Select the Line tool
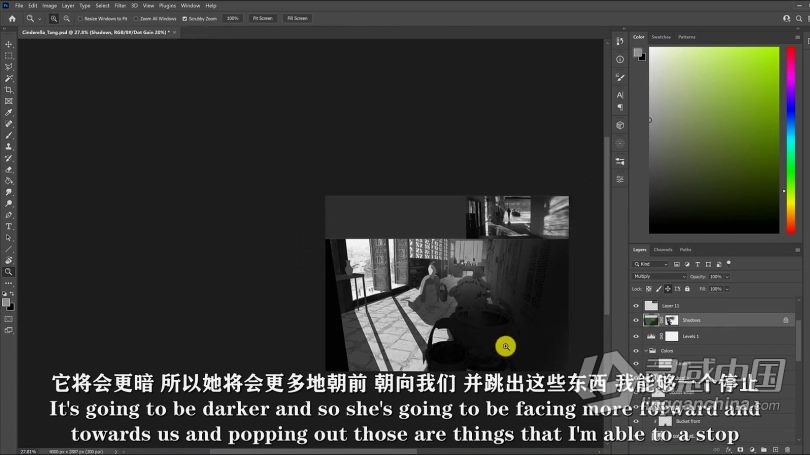The image size is (810, 455). (x=9, y=249)
